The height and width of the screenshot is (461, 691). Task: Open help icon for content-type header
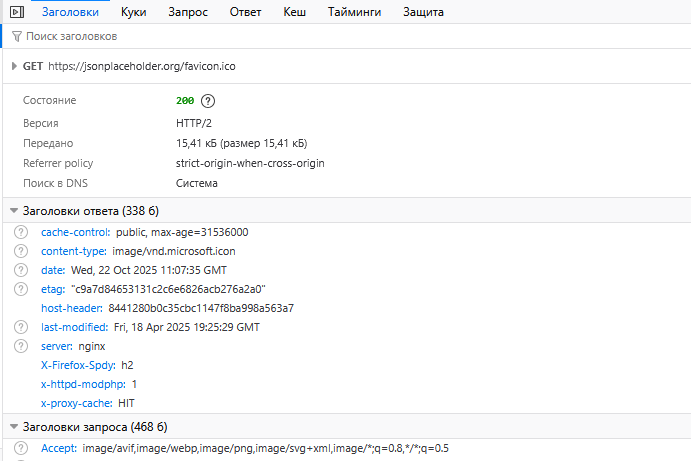click(21, 252)
